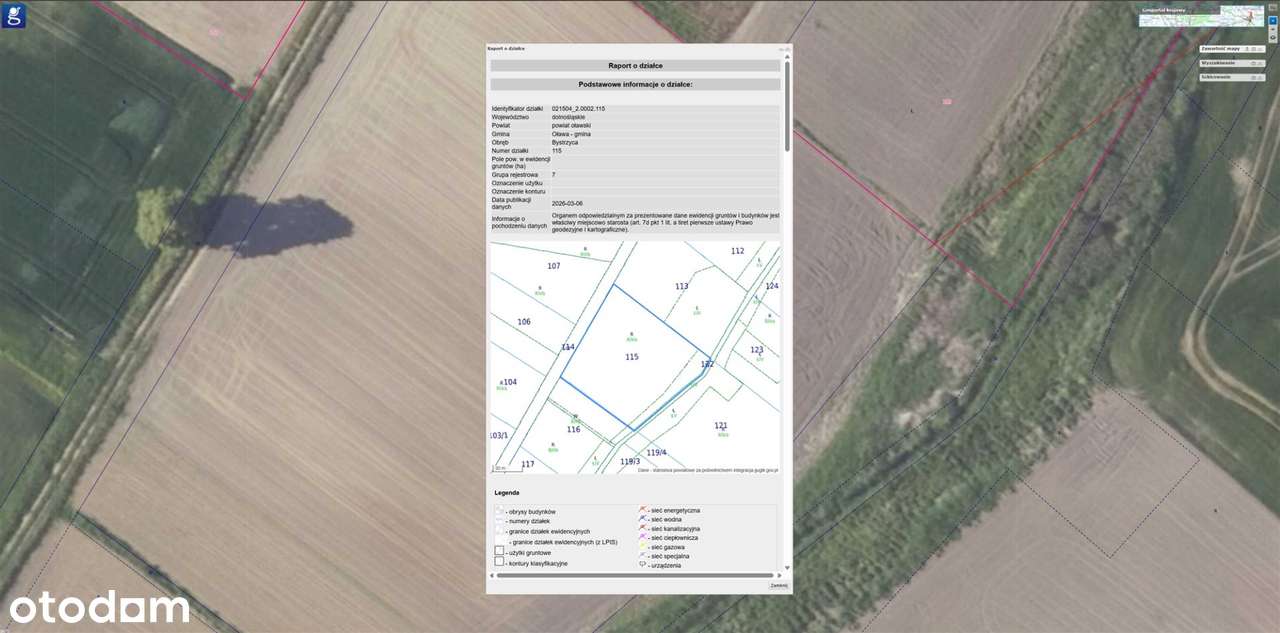This screenshot has height=633, width=1280.
Task: Click the rightmost icon on Szkicowanie panel
Action: click(x=1260, y=77)
